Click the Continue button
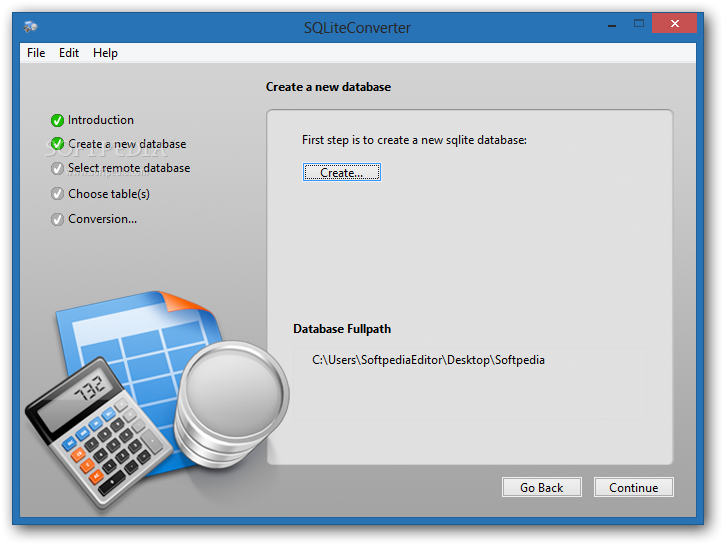The image size is (724, 545). coord(634,487)
